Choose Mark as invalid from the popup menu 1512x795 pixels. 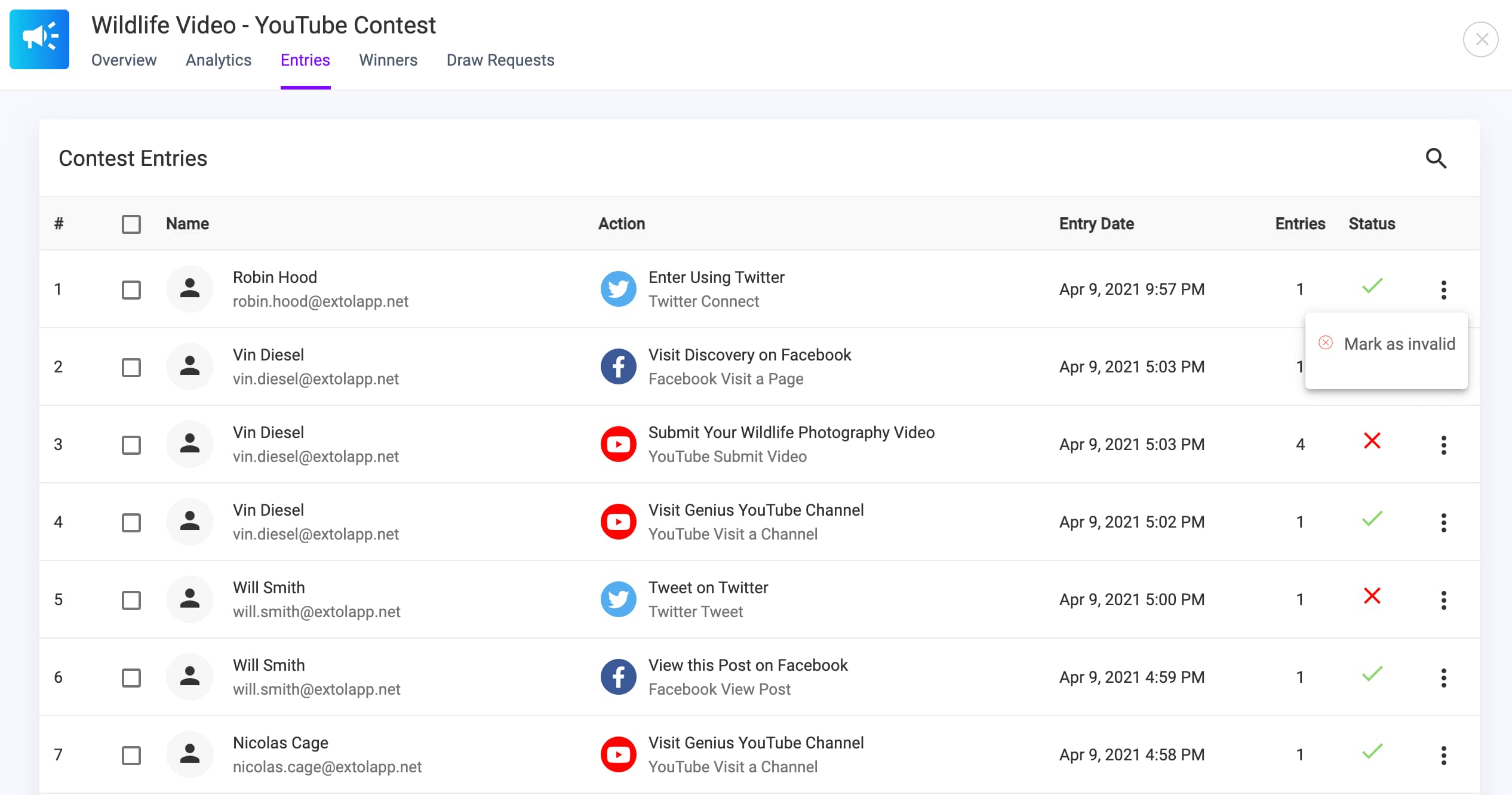click(x=1387, y=344)
